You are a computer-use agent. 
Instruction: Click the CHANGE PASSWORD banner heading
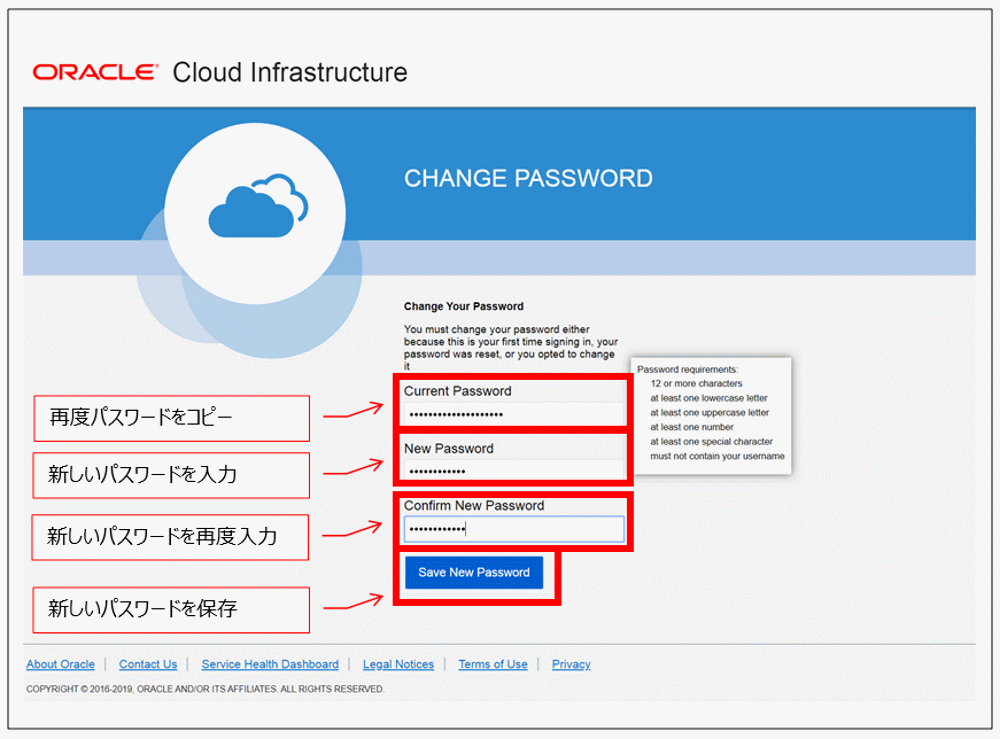point(528,179)
